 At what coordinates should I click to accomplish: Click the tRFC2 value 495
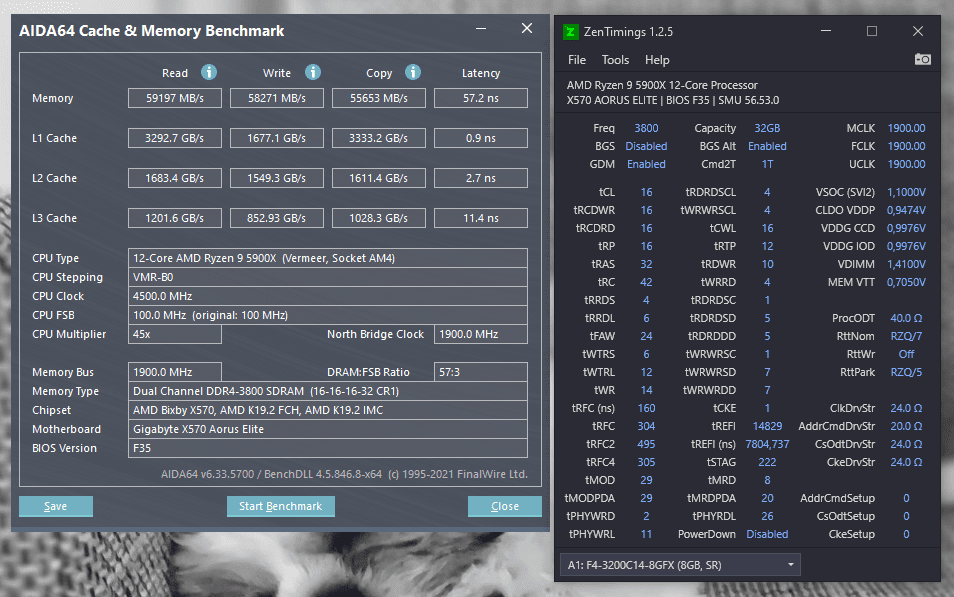[x=646, y=444]
